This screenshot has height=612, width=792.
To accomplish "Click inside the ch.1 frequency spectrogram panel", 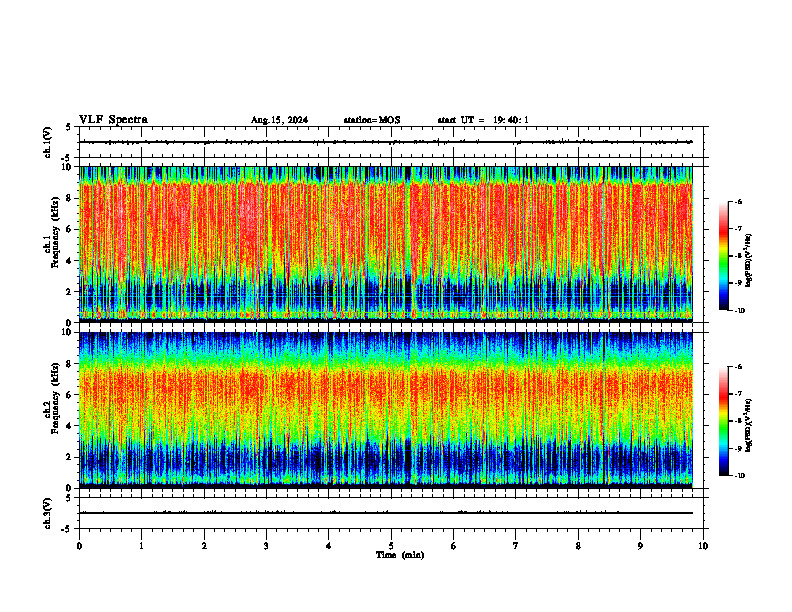I will [386, 244].
